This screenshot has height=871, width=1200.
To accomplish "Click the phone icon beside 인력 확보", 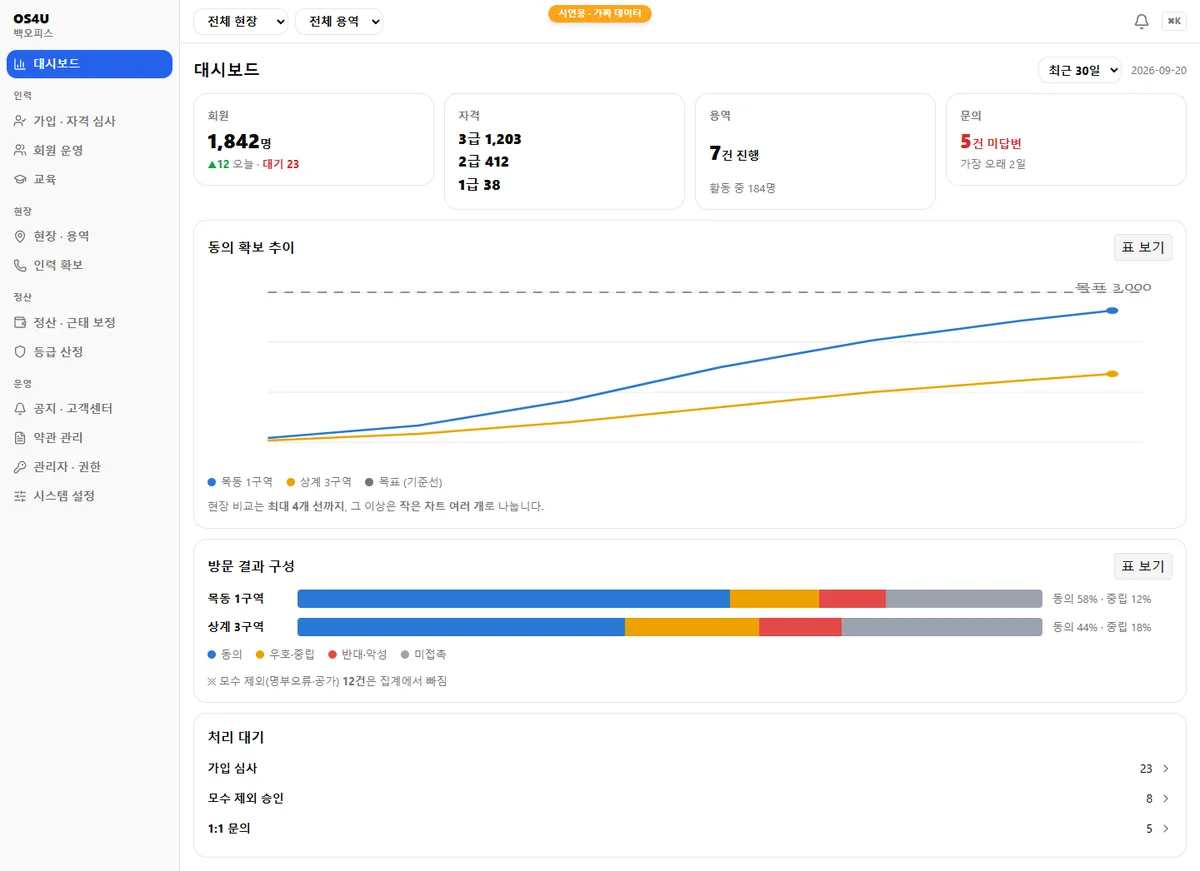I will click(20, 265).
